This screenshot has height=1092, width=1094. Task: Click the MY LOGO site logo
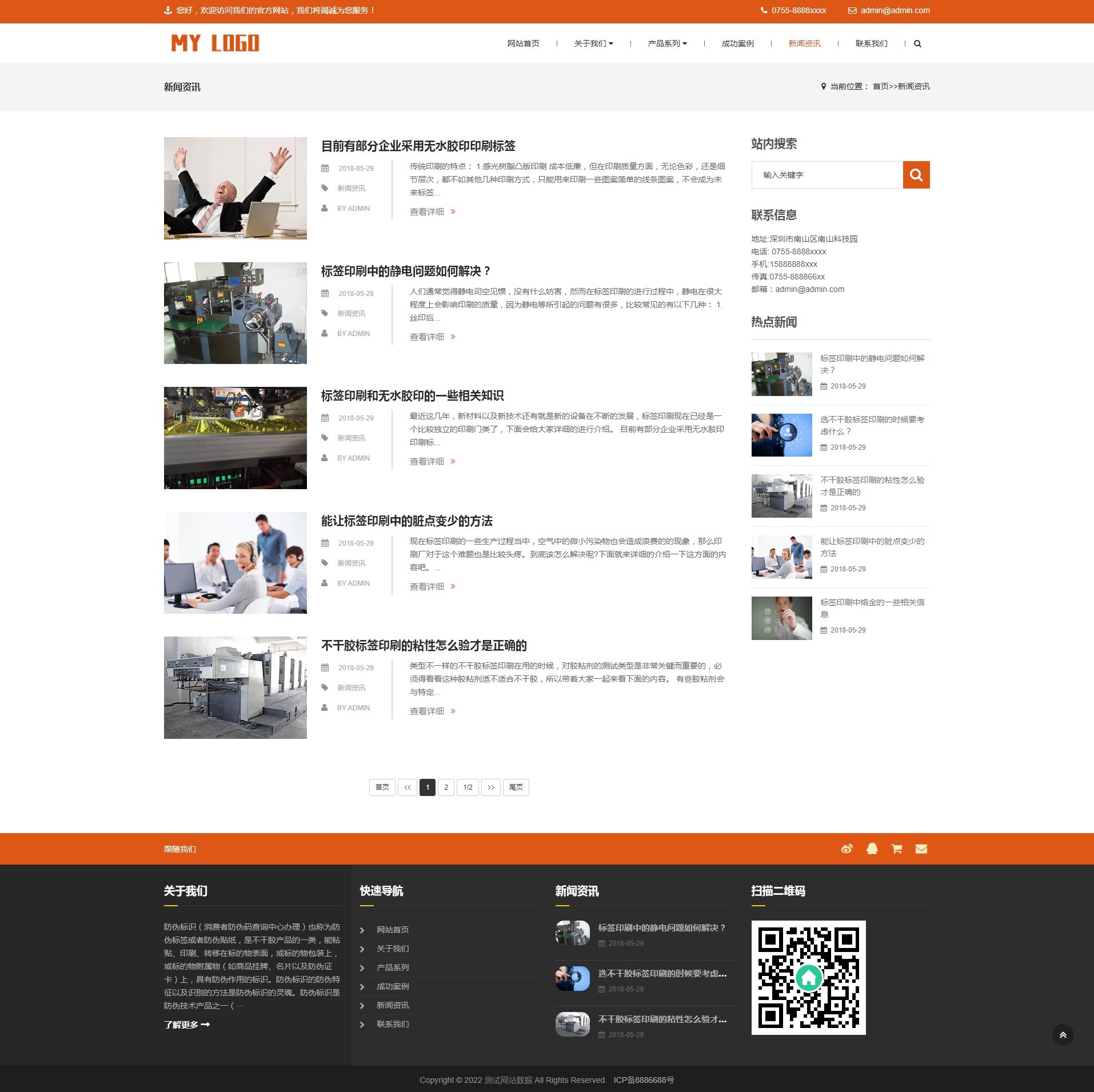215,43
